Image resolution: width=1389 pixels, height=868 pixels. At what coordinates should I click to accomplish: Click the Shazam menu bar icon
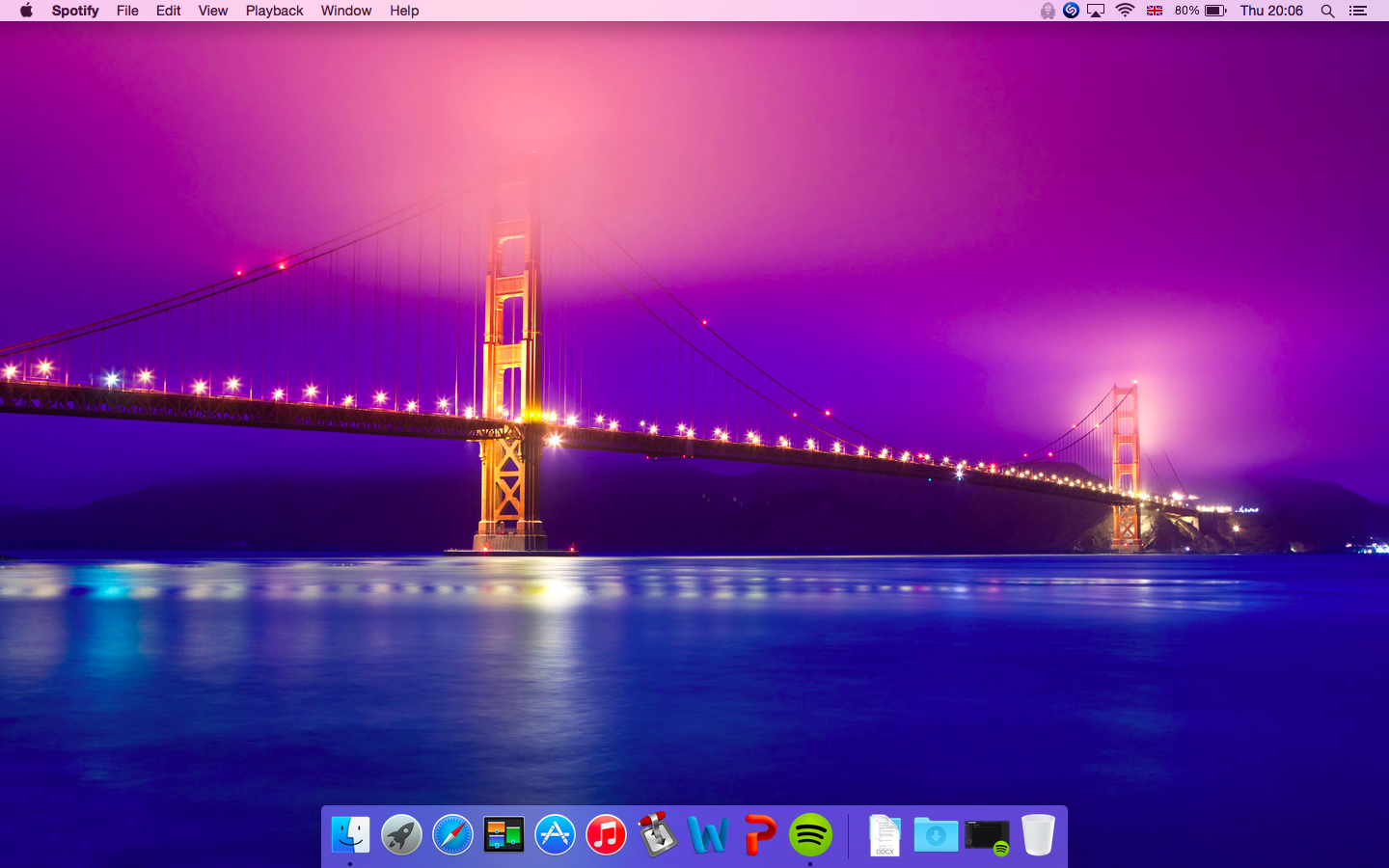tap(1071, 11)
